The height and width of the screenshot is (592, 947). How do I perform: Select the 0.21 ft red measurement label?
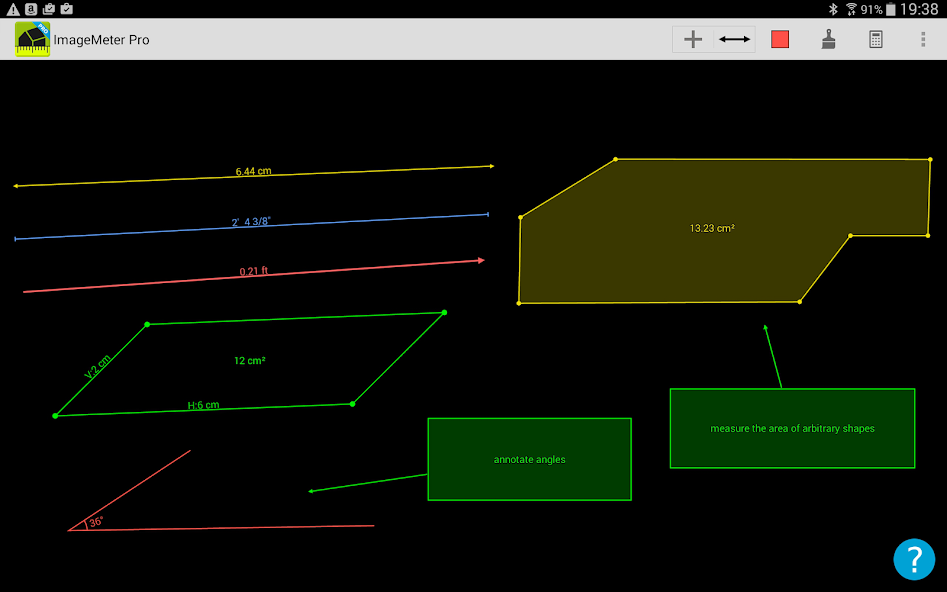tap(254, 271)
